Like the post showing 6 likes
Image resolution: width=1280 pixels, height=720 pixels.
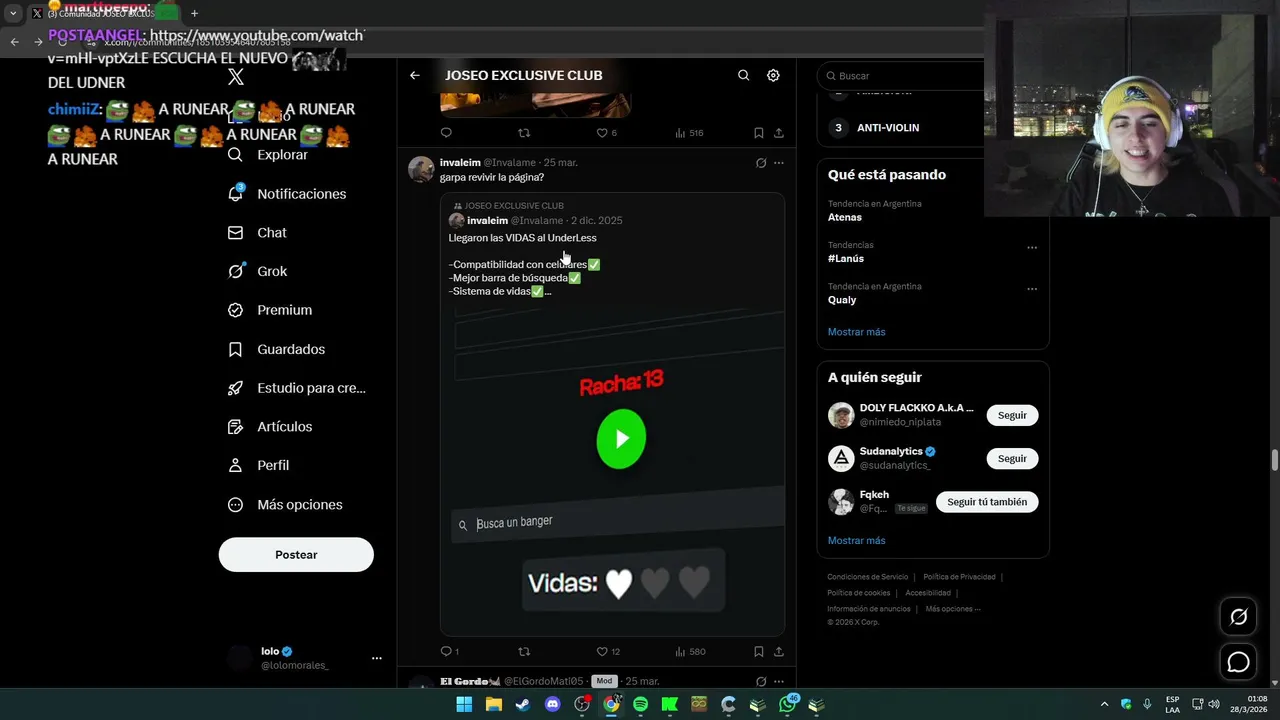[606, 133]
